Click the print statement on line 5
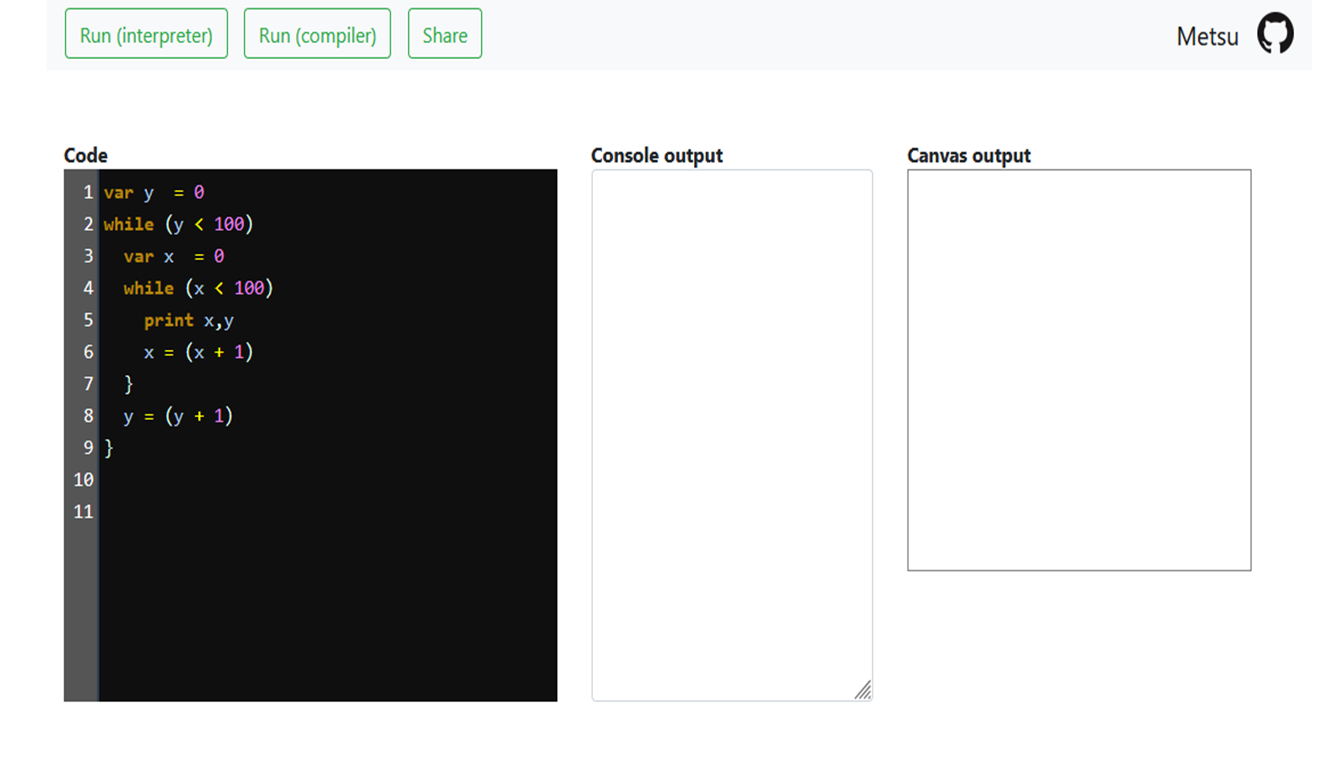Screen dimensions: 1336x767 tap(168, 320)
